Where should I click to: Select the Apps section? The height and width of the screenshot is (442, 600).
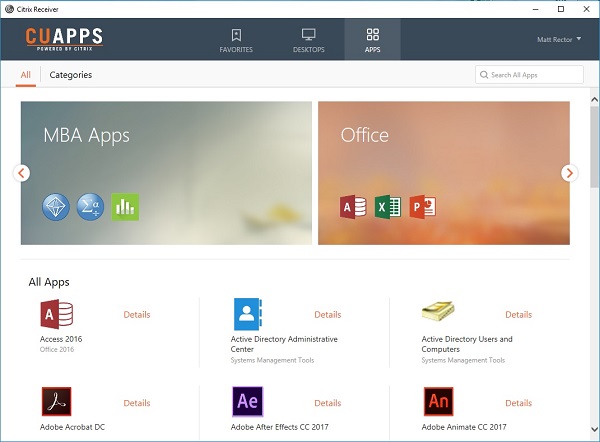tap(372, 39)
